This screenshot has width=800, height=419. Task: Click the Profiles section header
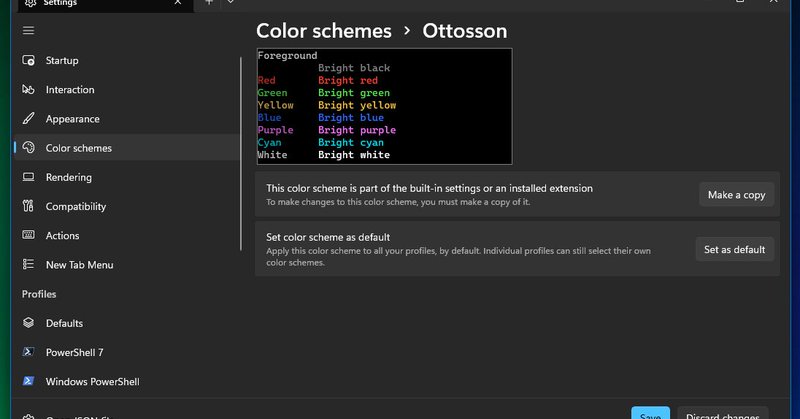pos(39,294)
